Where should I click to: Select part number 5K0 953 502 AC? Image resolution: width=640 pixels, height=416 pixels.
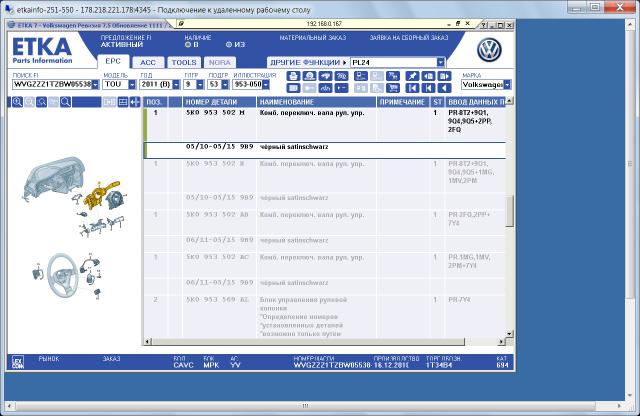pyautogui.click(x=217, y=257)
